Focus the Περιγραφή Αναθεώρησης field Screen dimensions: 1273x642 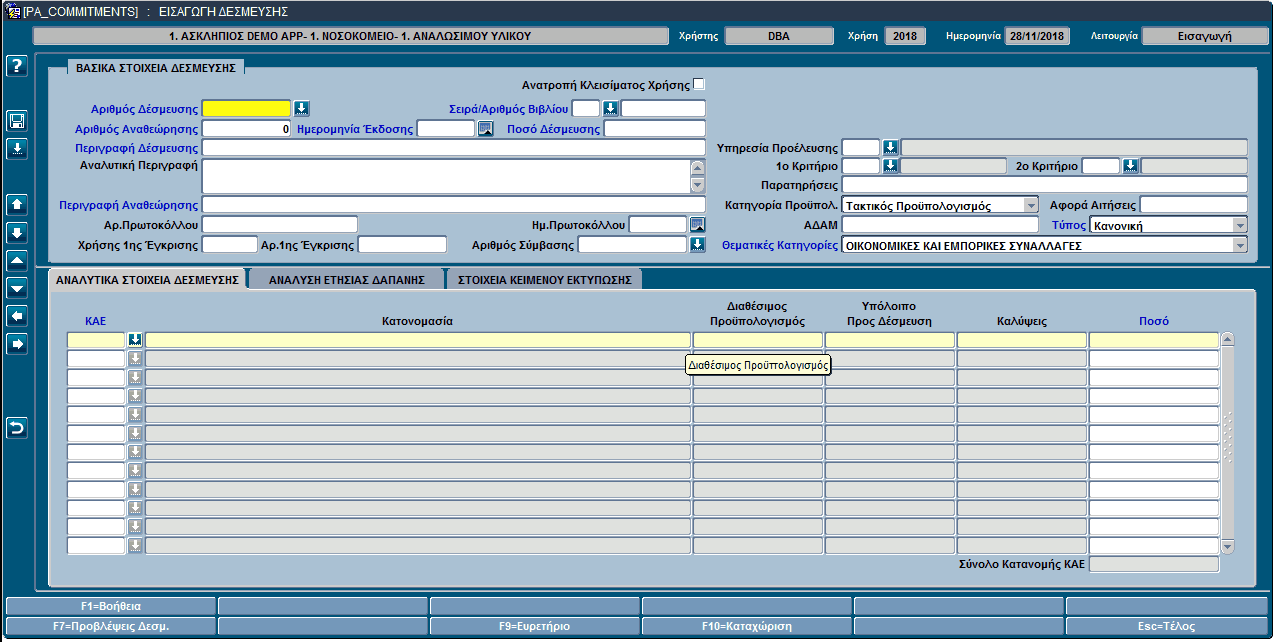click(x=454, y=205)
